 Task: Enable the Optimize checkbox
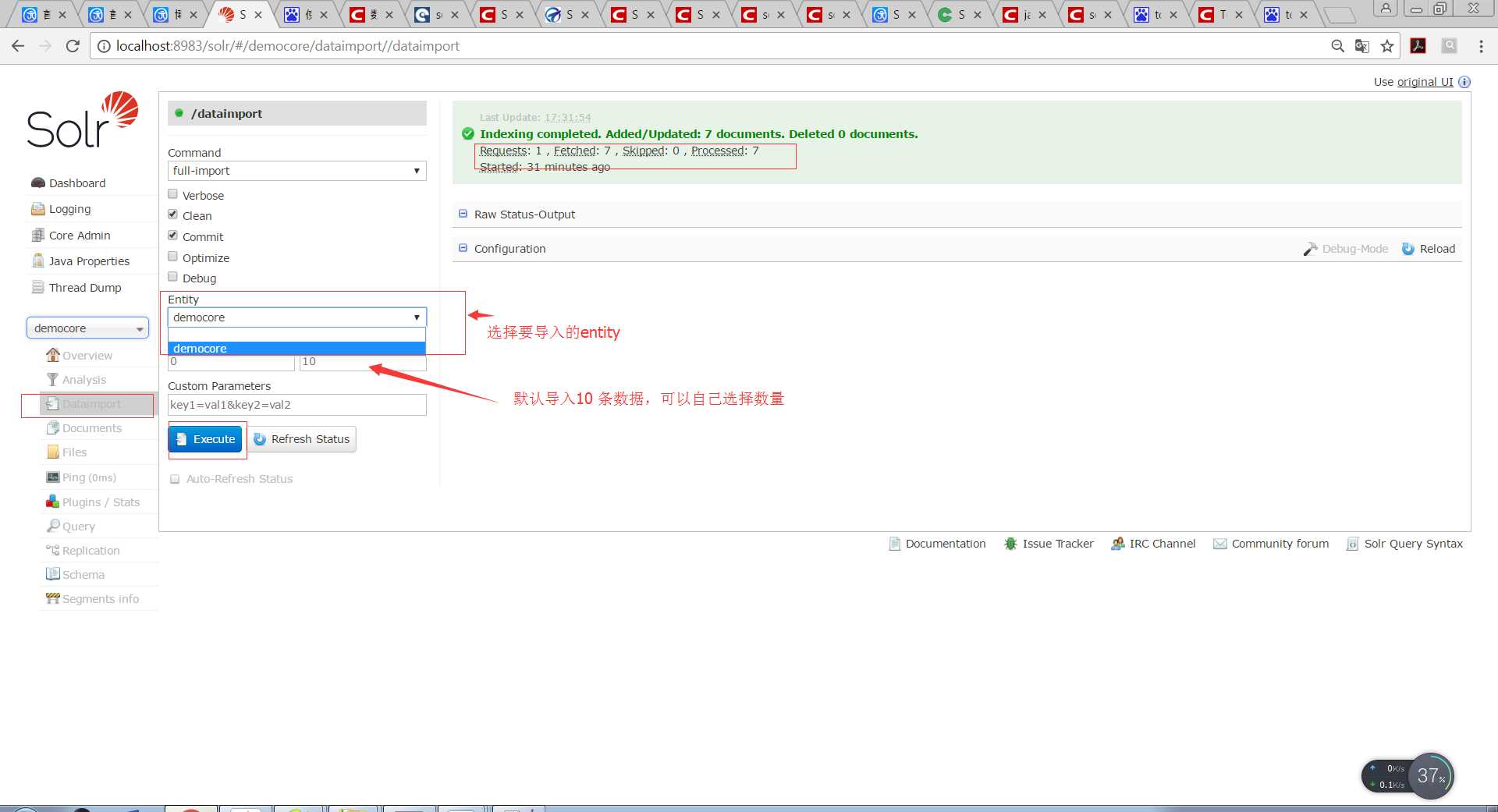pyautogui.click(x=173, y=257)
